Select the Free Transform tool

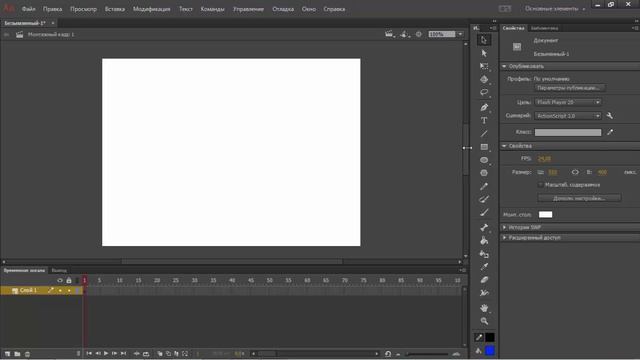point(484,66)
